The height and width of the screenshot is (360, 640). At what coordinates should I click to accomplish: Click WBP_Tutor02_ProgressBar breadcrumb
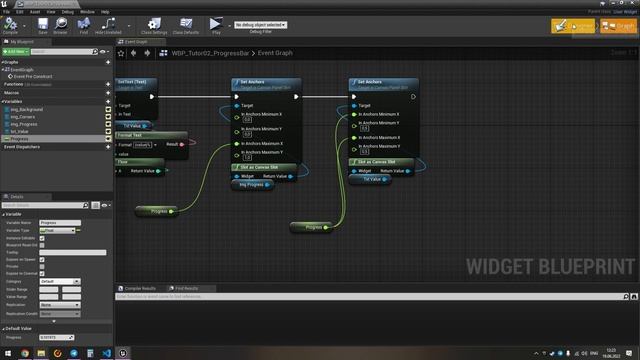tap(210, 53)
